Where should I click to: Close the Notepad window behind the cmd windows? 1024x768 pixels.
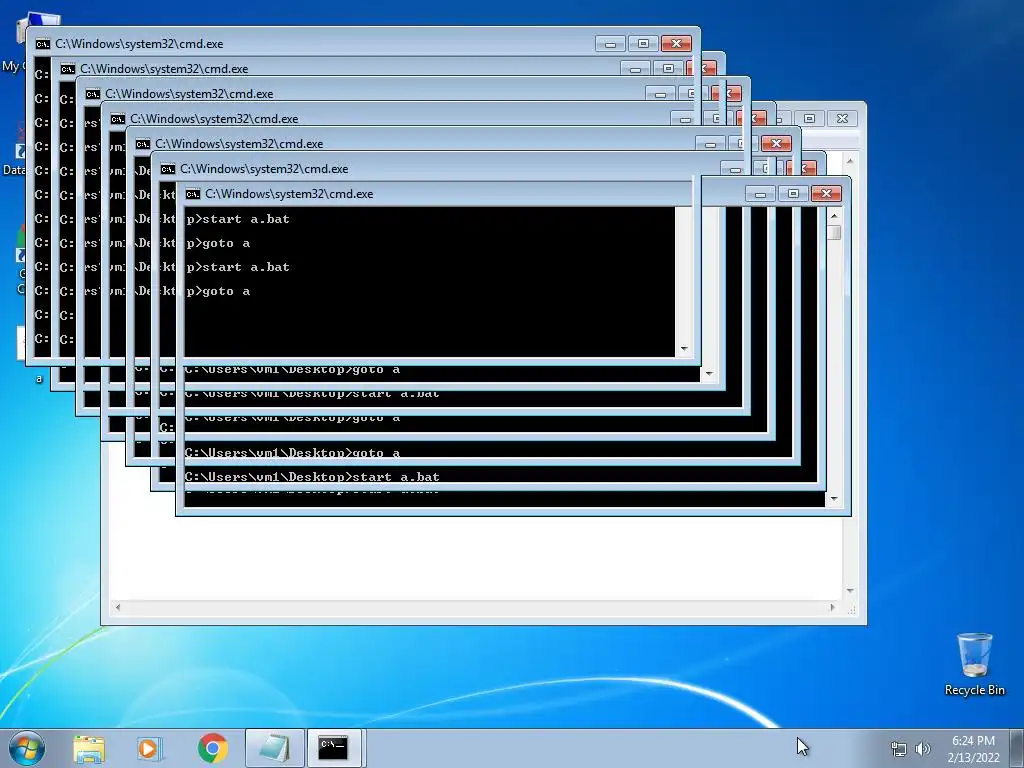(x=842, y=118)
